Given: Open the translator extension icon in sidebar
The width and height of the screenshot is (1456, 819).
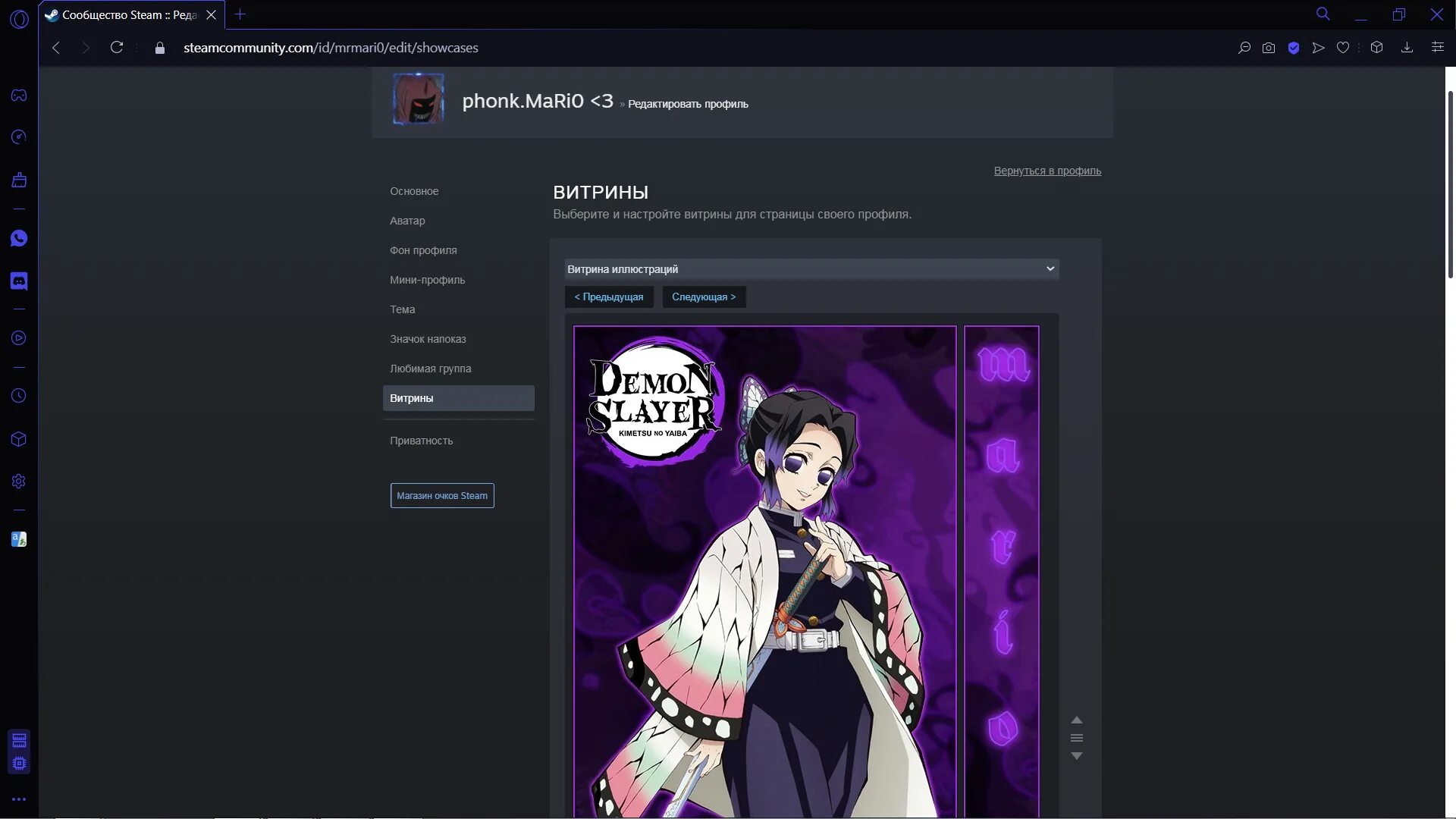Looking at the screenshot, I should point(19,539).
